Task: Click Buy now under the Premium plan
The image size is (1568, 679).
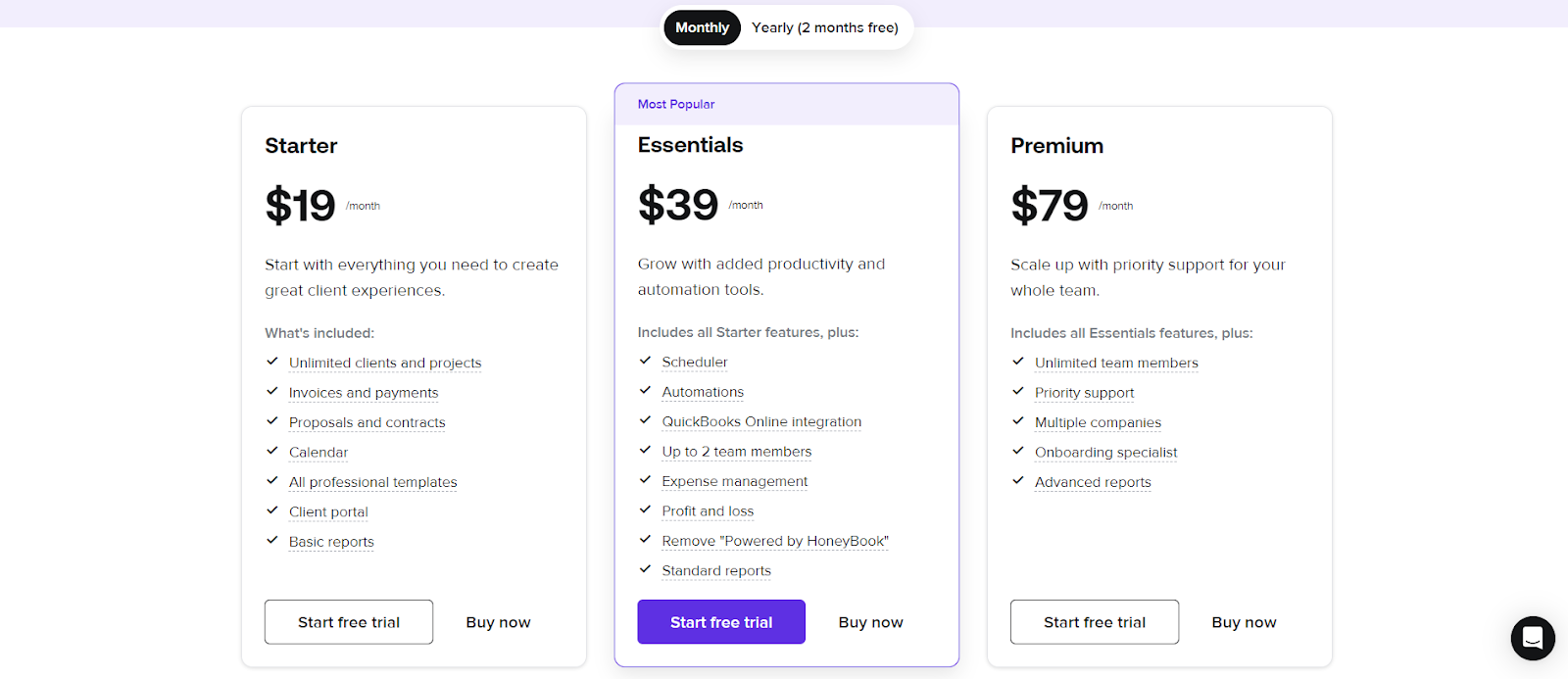Action: coord(1243,621)
